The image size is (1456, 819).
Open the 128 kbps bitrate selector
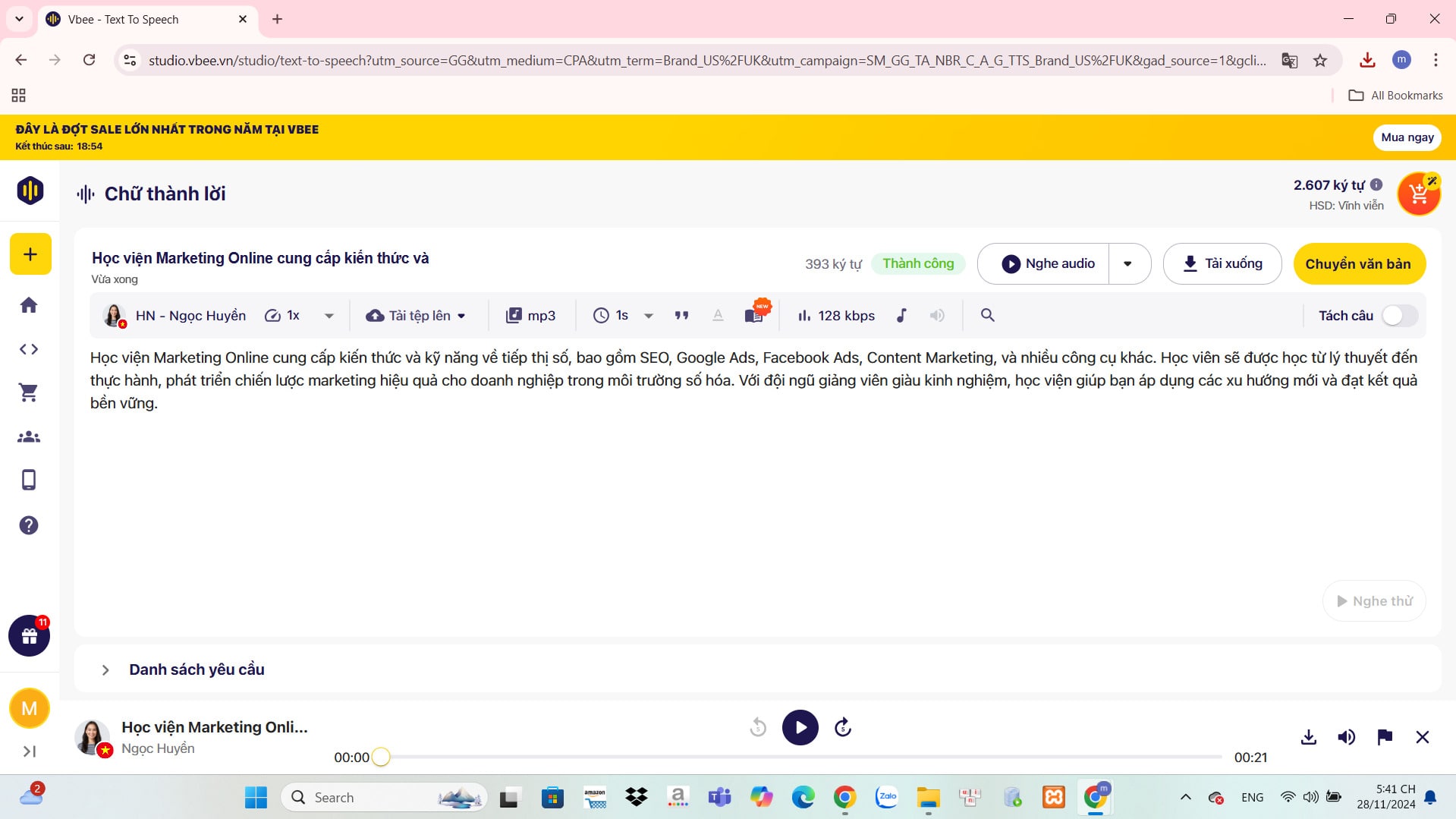[x=836, y=316]
